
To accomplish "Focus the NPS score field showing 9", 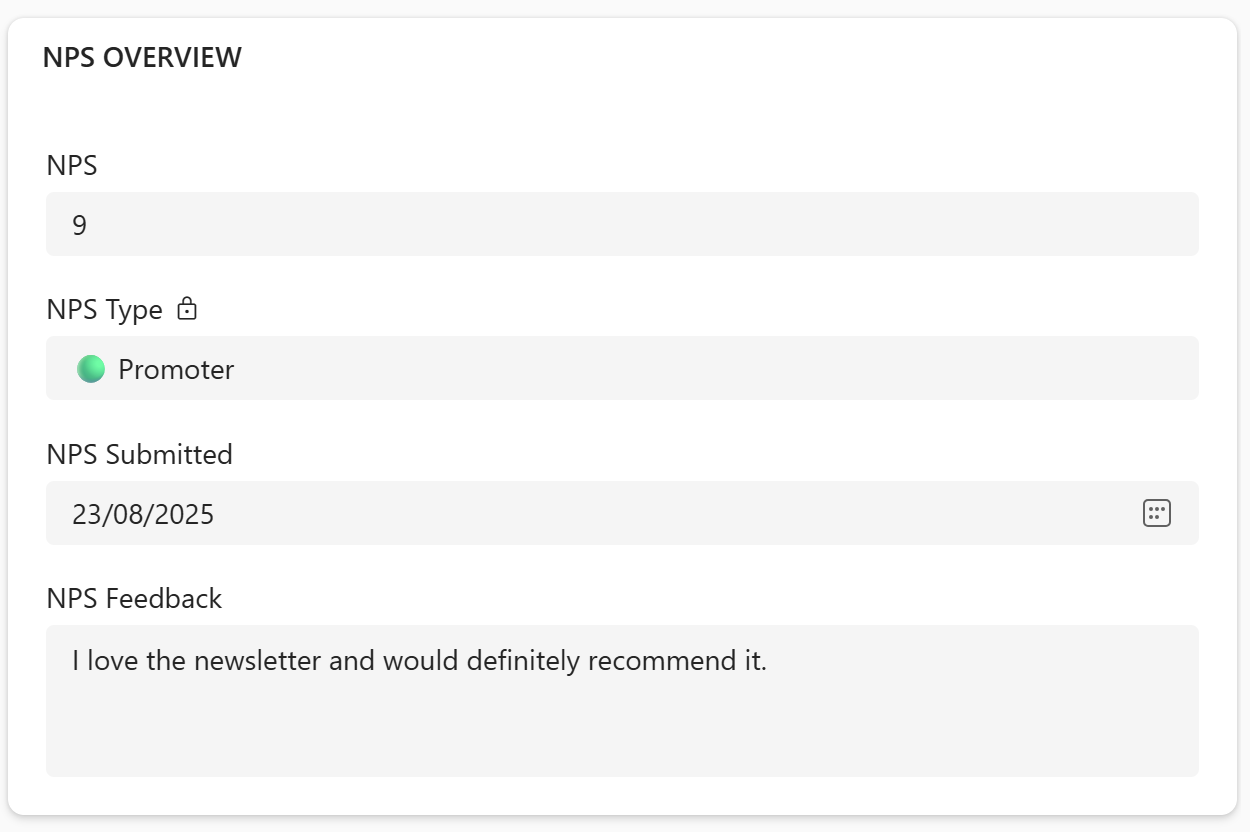I will (622, 224).
